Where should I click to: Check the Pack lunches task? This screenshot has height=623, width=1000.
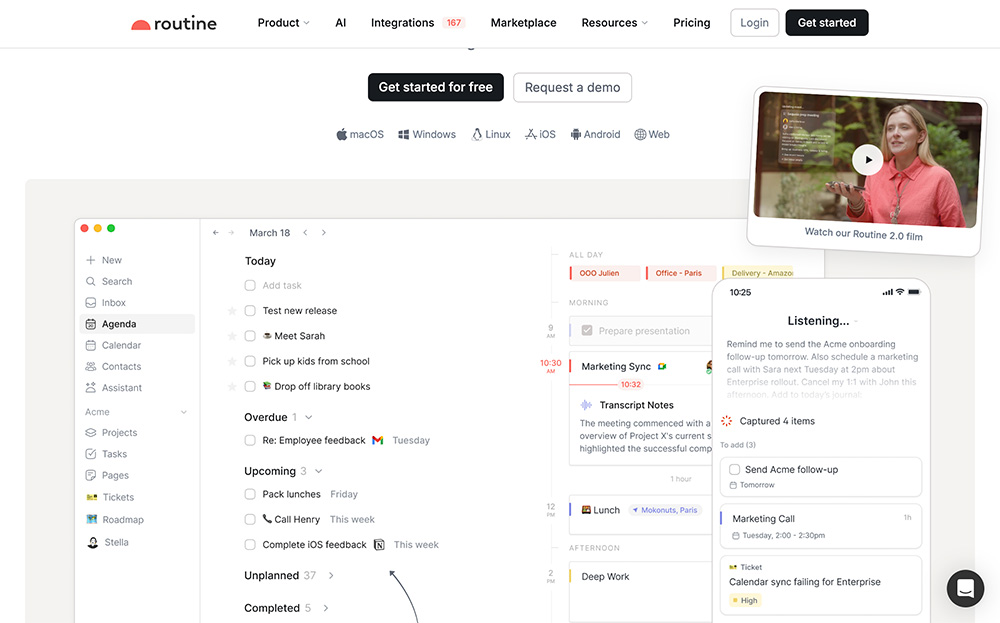pyautogui.click(x=250, y=494)
